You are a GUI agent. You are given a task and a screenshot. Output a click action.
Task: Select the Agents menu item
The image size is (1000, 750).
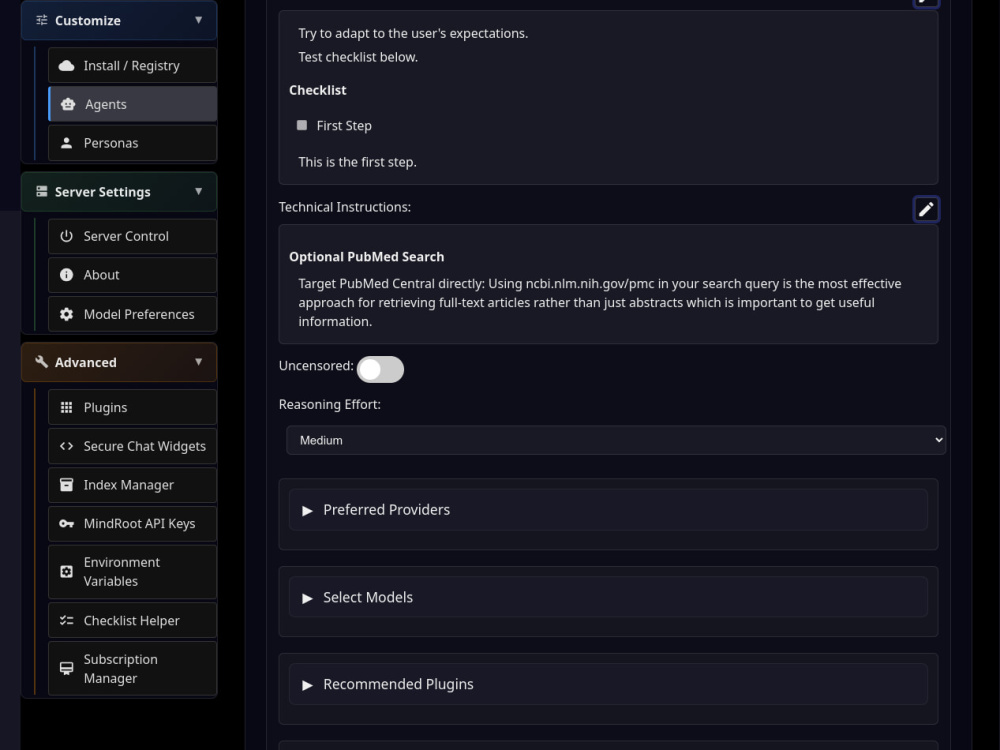click(132, 104)
